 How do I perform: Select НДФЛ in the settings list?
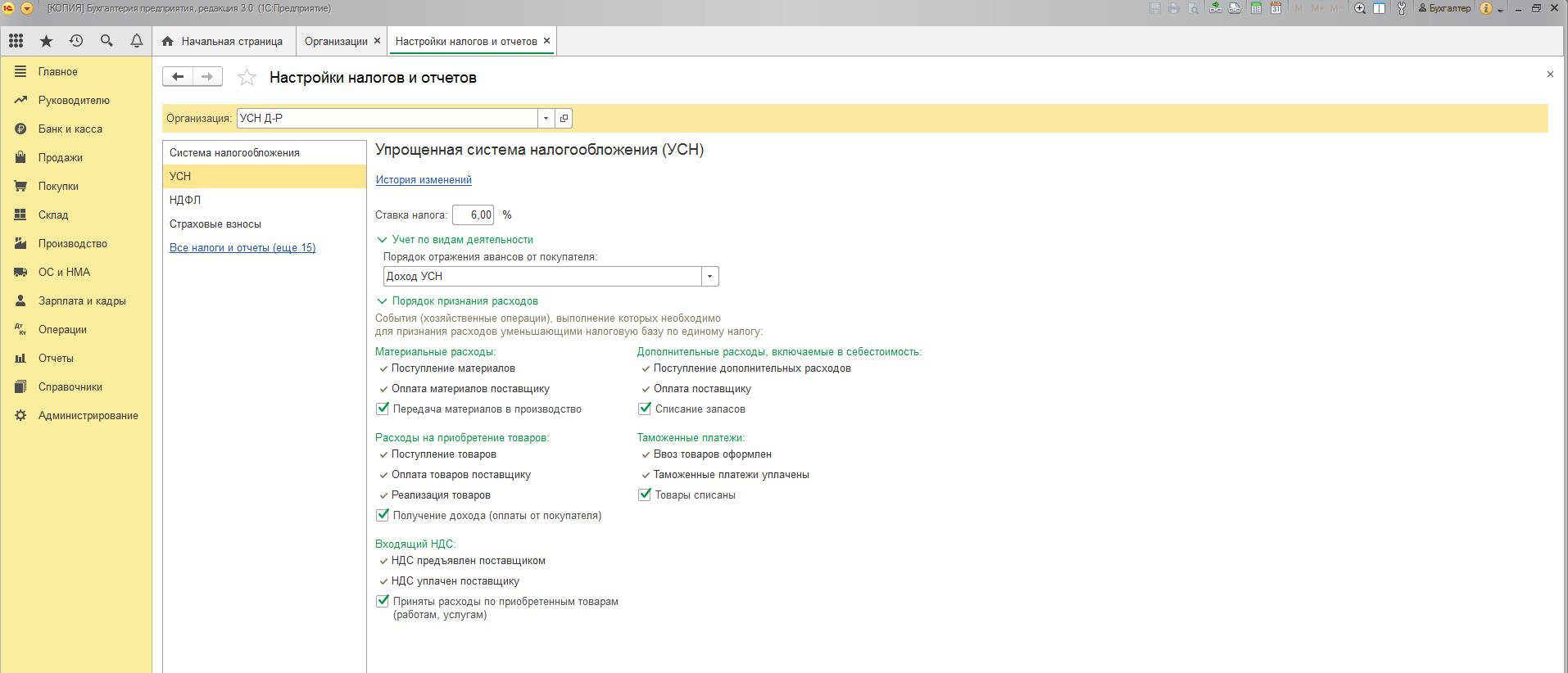(x=185, y=200)
